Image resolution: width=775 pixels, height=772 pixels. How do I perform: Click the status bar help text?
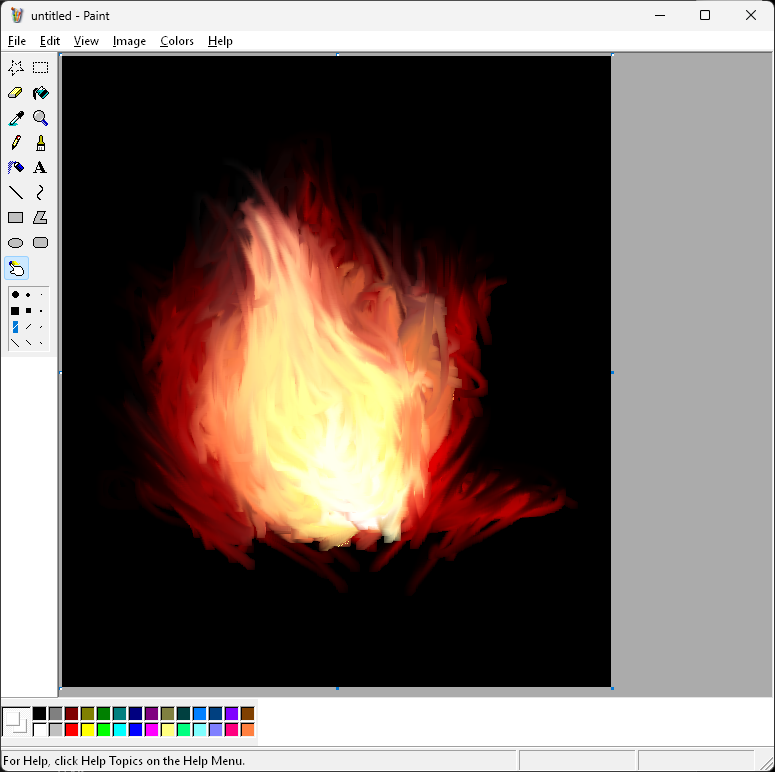124,761
